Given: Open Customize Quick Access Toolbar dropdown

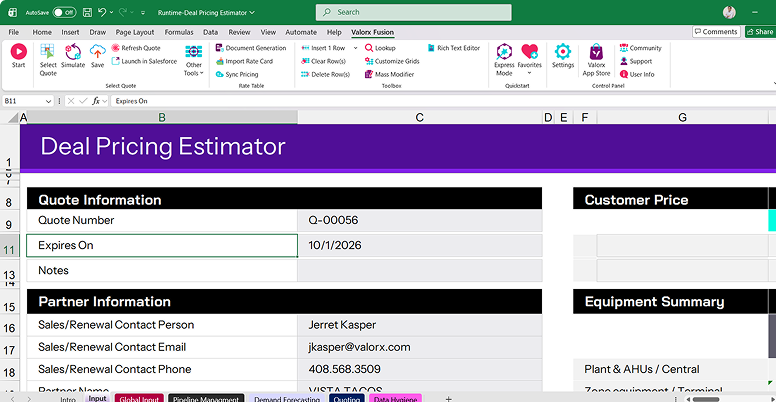Looking at the screenshot, I should click(144, 12).
